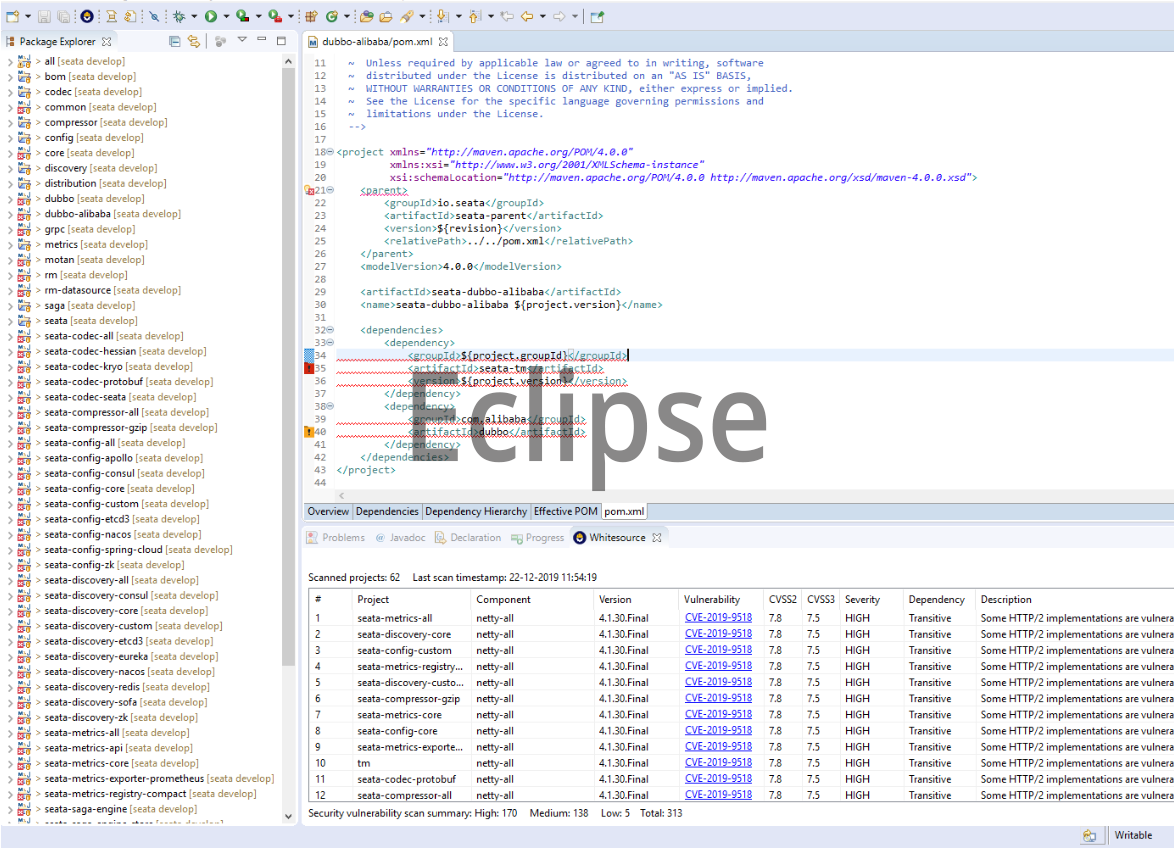Open the Javadoc view tab

[x=401, y=537]
